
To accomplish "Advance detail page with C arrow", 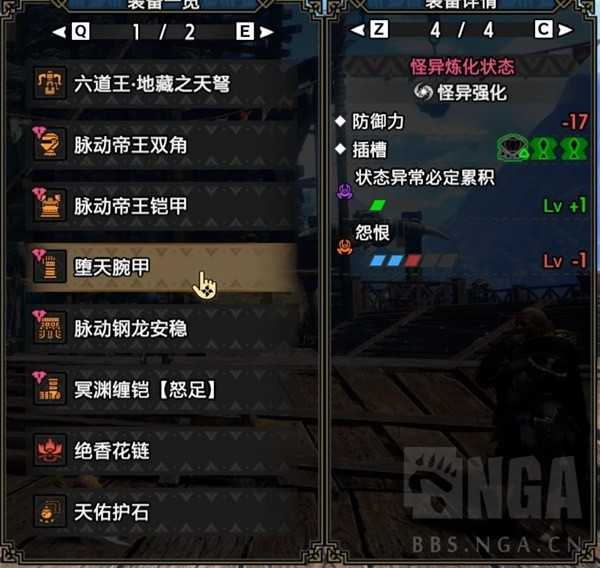I will click(x=554, y=29).
